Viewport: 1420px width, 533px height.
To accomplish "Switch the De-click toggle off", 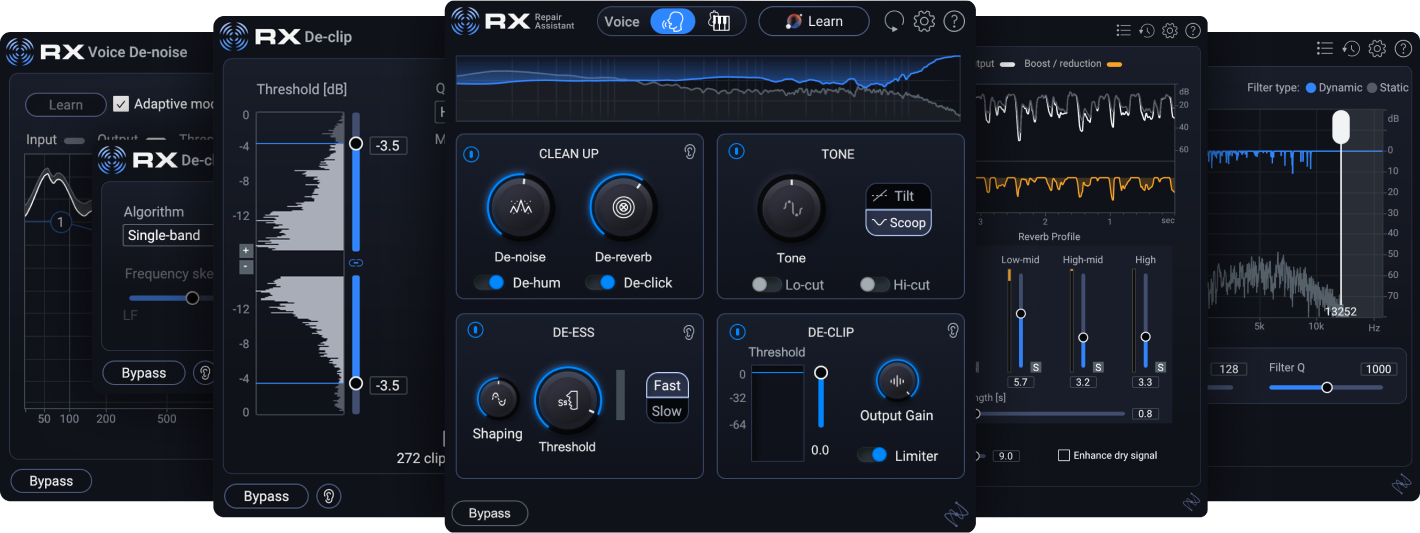I will click(600, 283).
